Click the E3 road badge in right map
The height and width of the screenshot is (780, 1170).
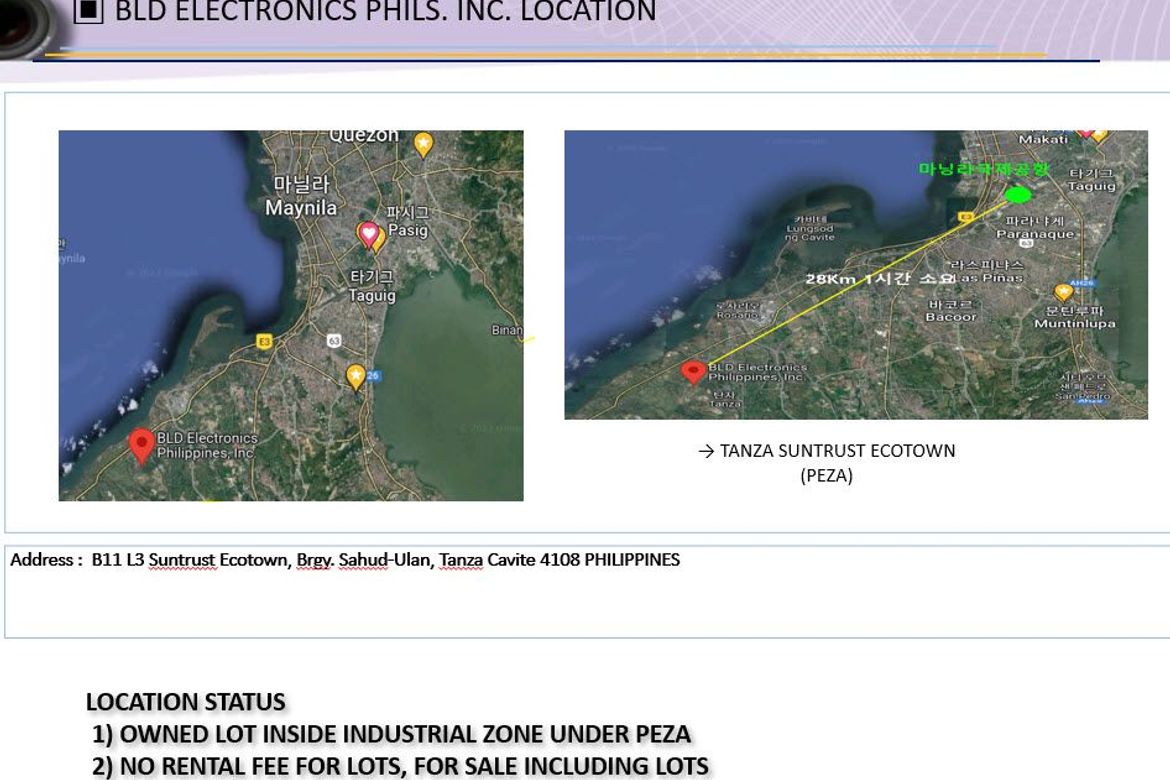click(966, 217)
